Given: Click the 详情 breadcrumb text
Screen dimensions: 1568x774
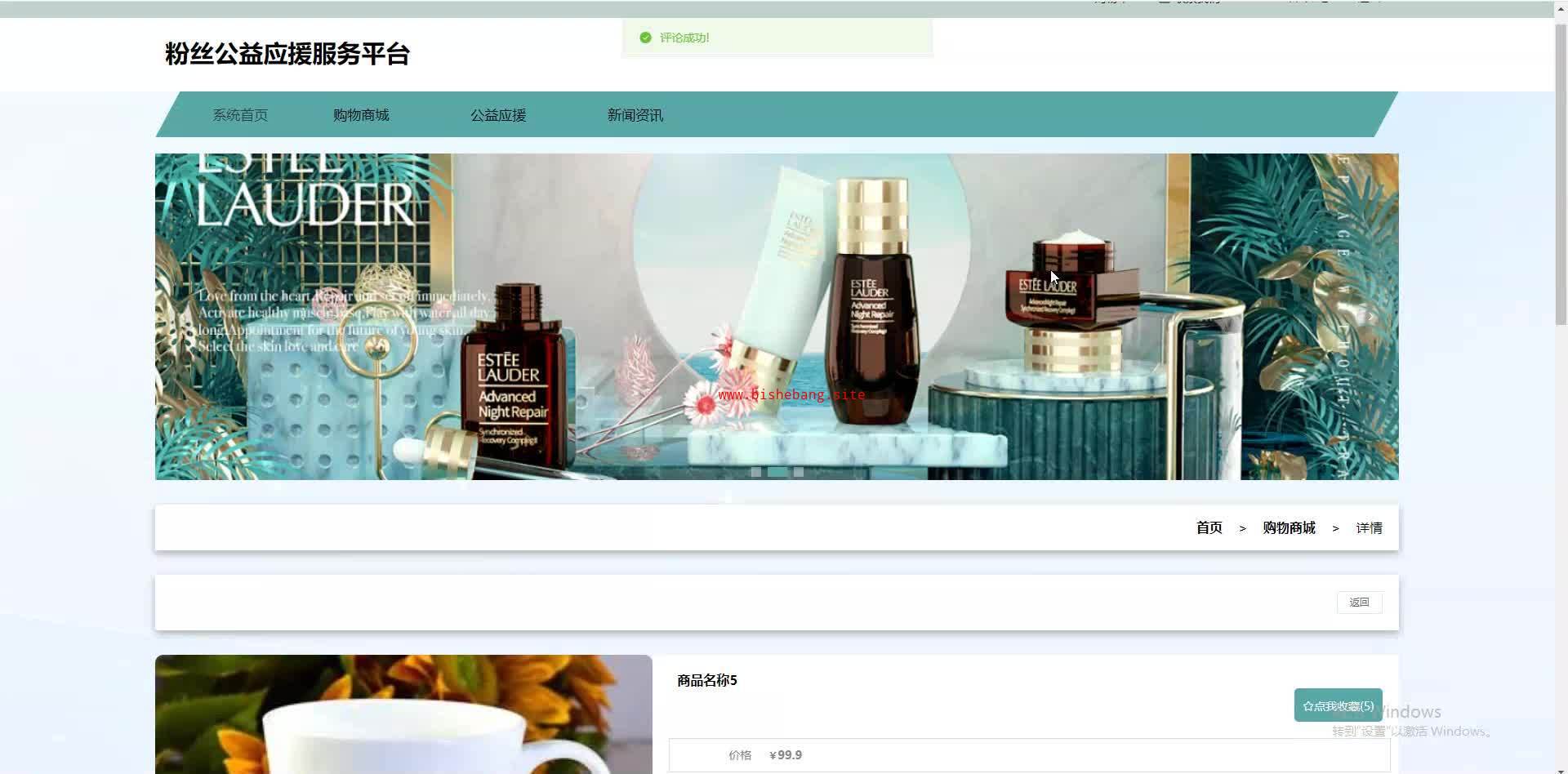Looking at the screenshot, I should tap(1370, 528).
